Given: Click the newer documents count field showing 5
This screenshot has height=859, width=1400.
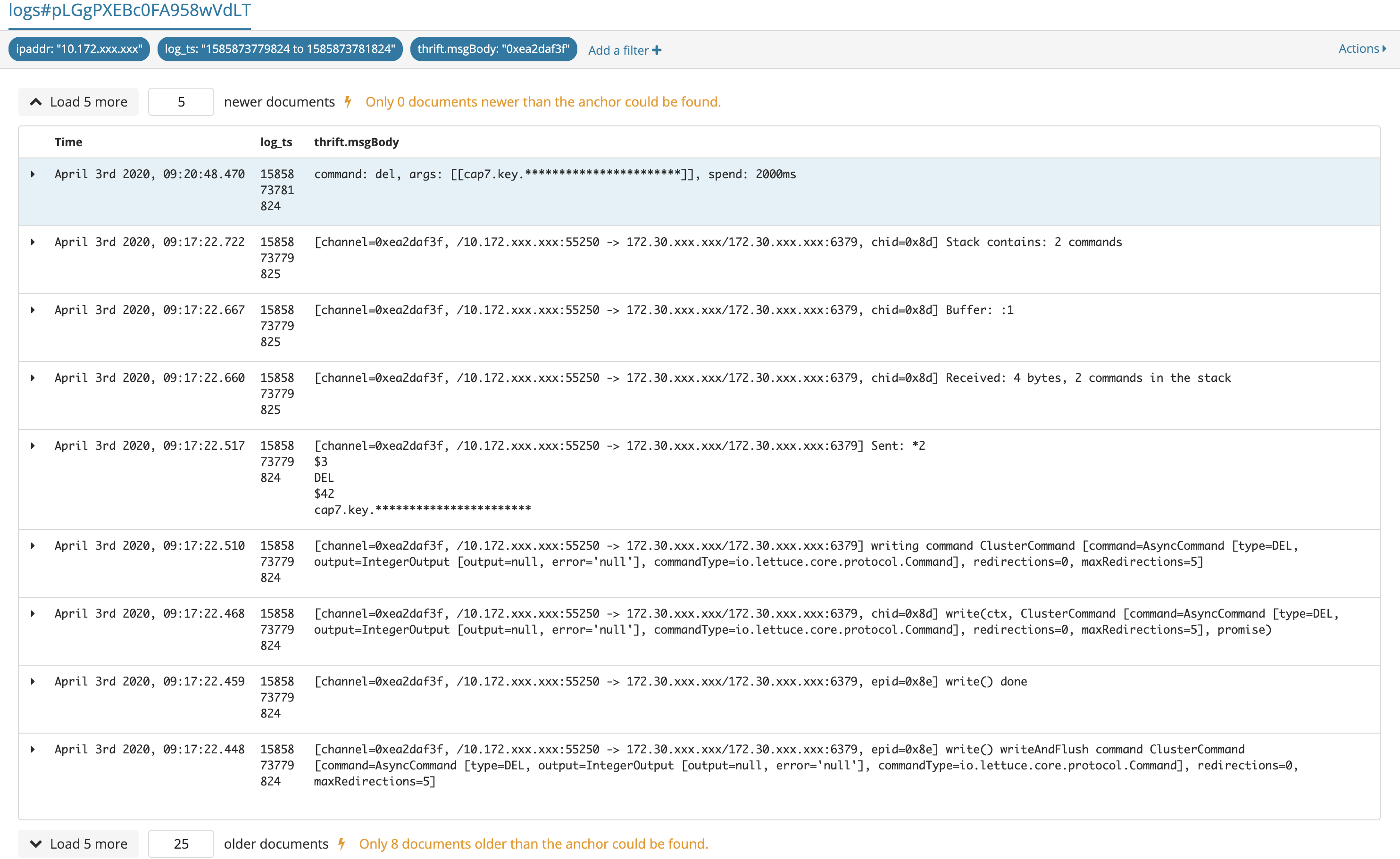Looking at the screenshot, I should tap(181, 102).
